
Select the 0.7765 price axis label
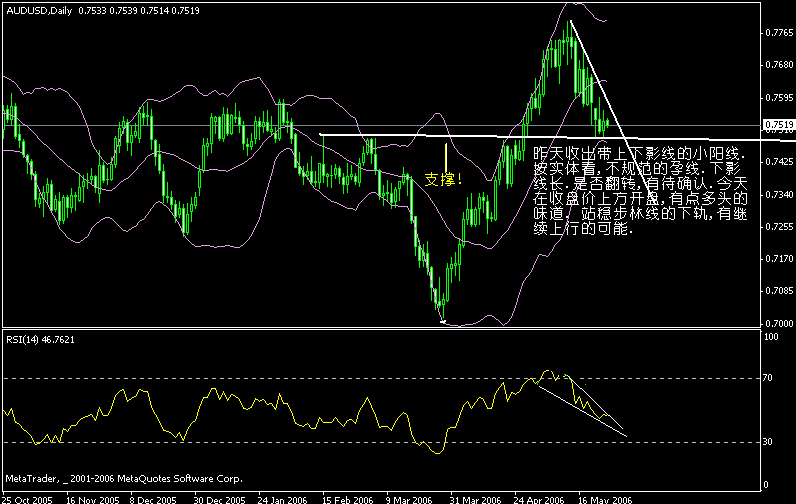click(779, 33)
